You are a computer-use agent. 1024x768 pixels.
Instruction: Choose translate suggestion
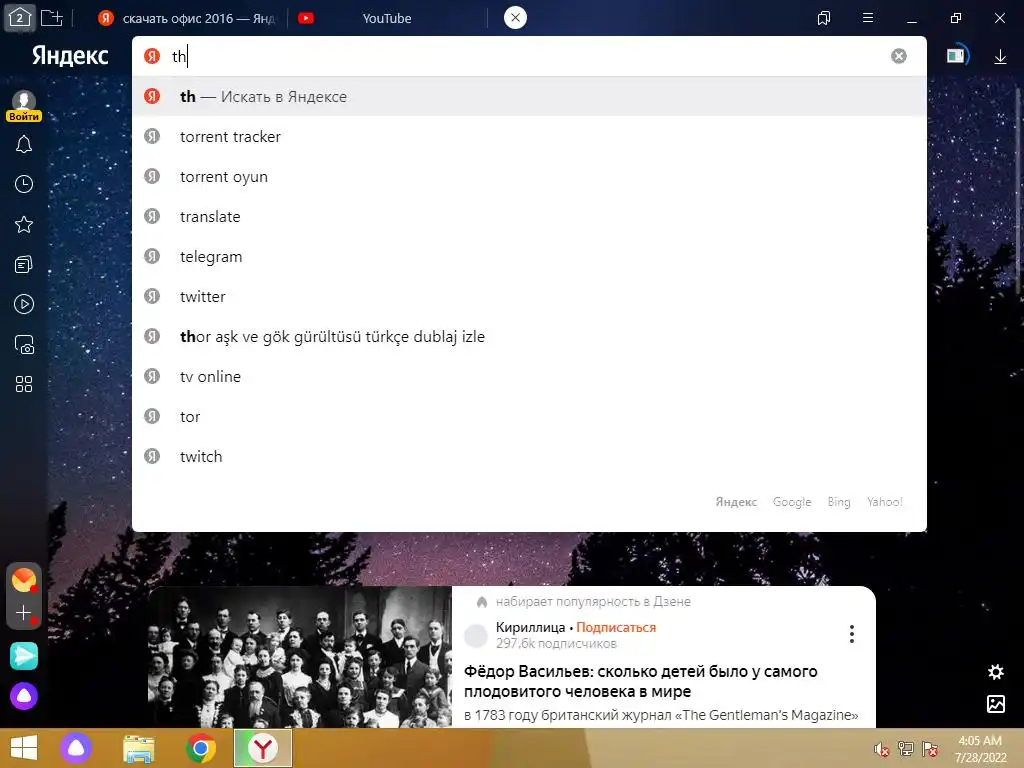(529, 216)
